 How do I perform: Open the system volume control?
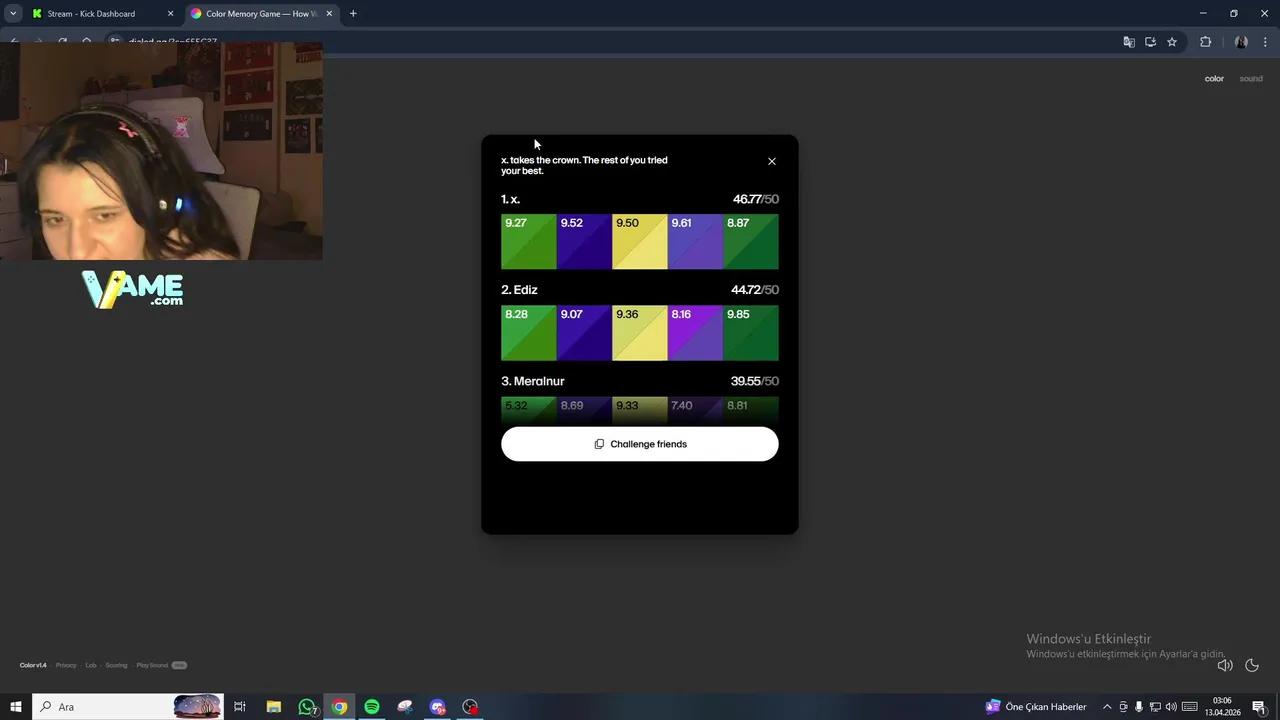(x=1171, y=707)
